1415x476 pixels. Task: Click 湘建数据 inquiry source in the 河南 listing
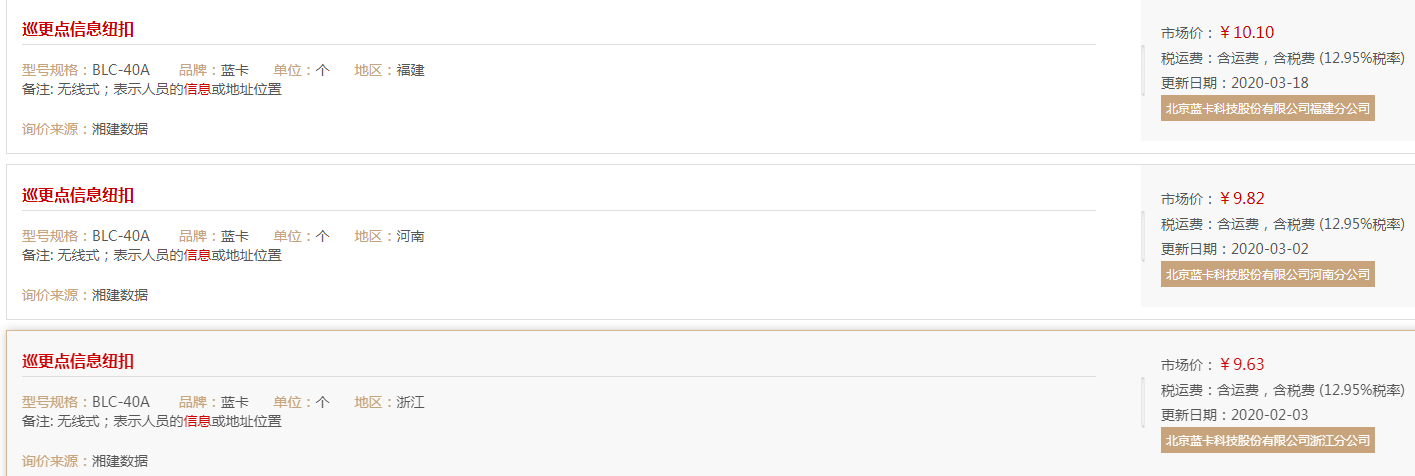click(x=120, y=295)
